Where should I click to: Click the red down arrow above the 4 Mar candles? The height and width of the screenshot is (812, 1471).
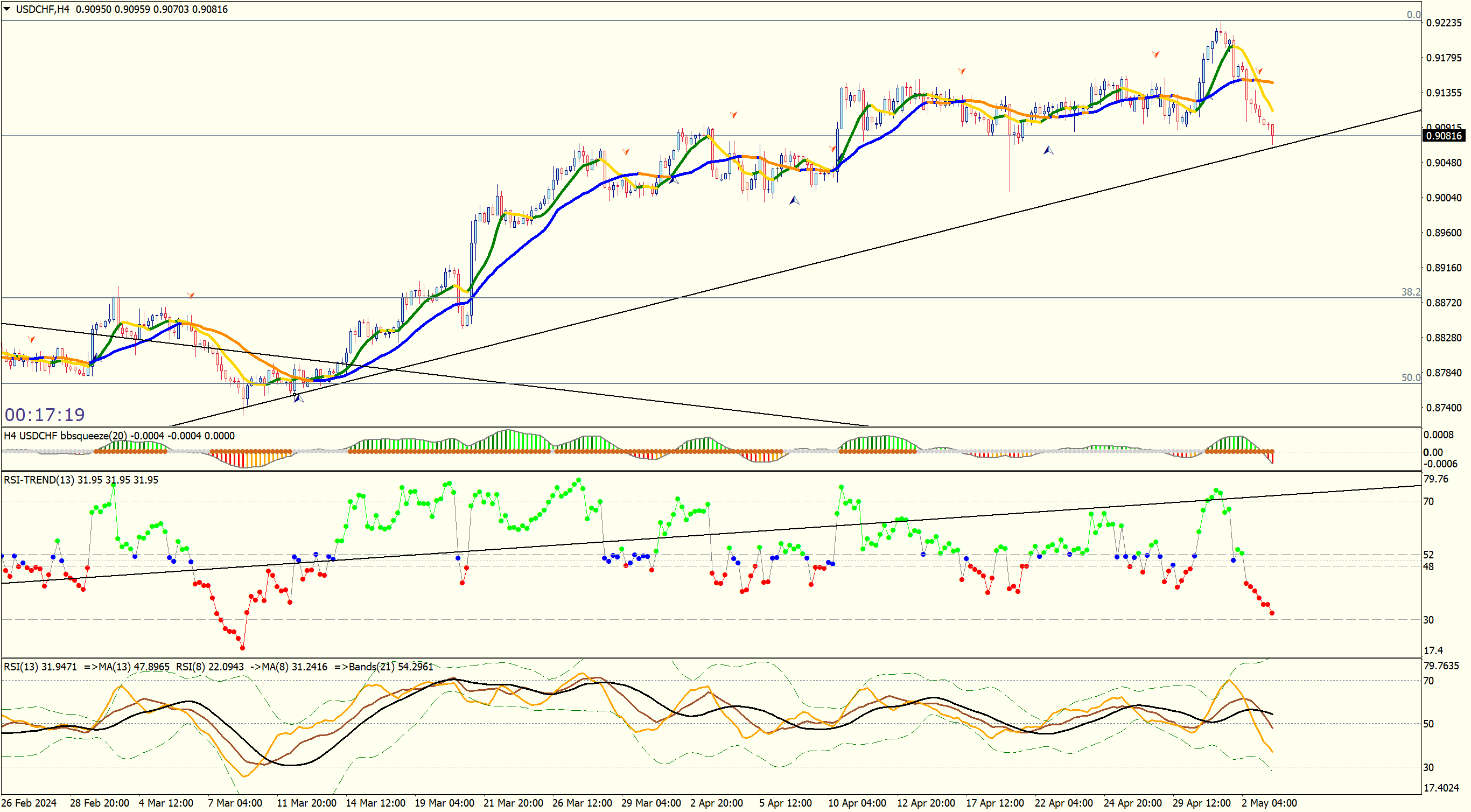click(x=191, y=295)
